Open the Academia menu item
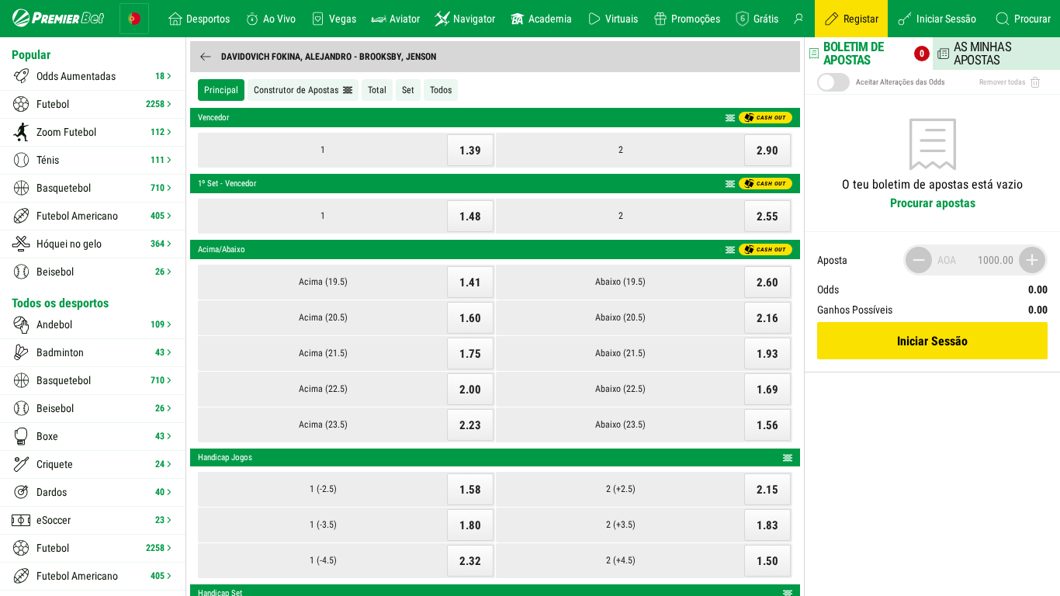This screenshot has width=1060, height=596. click(541, 19)
